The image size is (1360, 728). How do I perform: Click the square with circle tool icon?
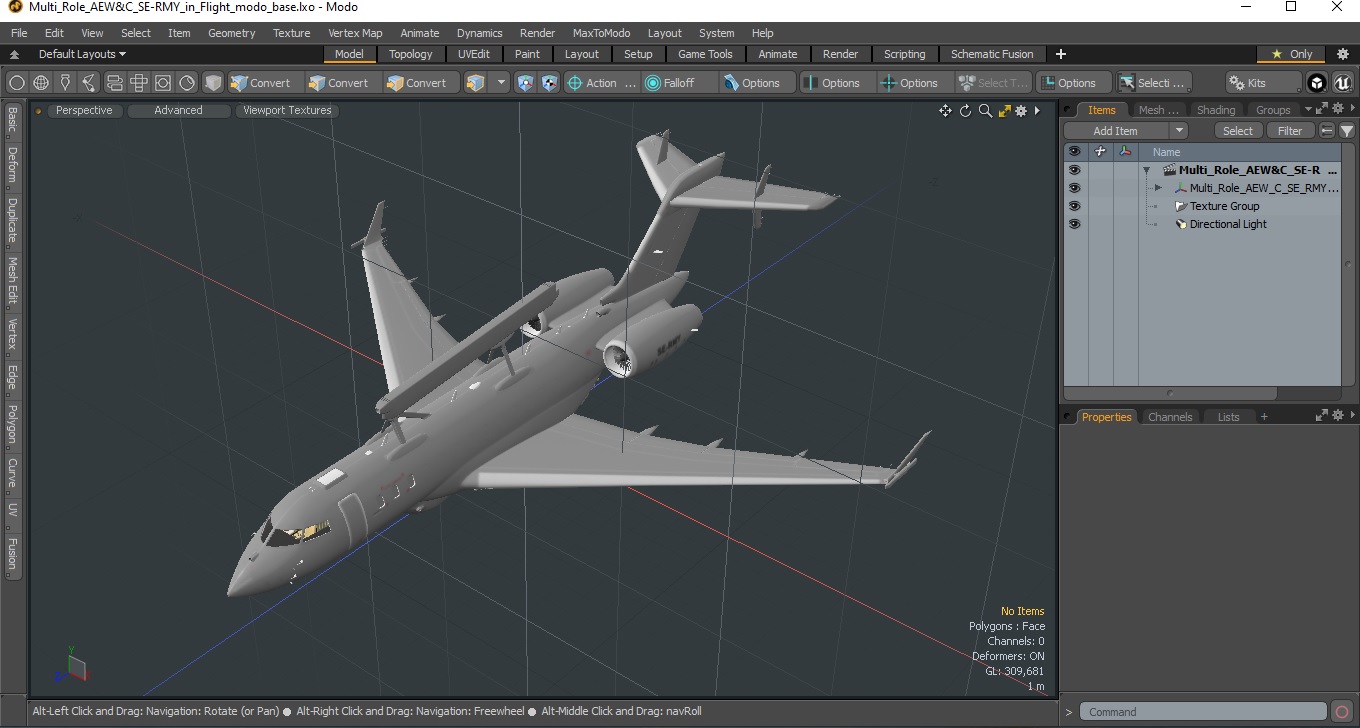pyautogui.click(x=163, y=83)
